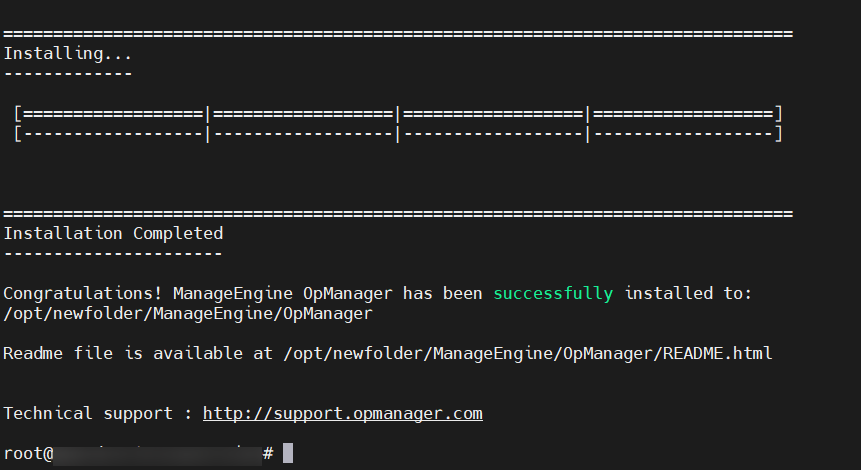Click the blinking cursor block at prompt
This screenshot has height=470, width=861.
coord(288,453)
